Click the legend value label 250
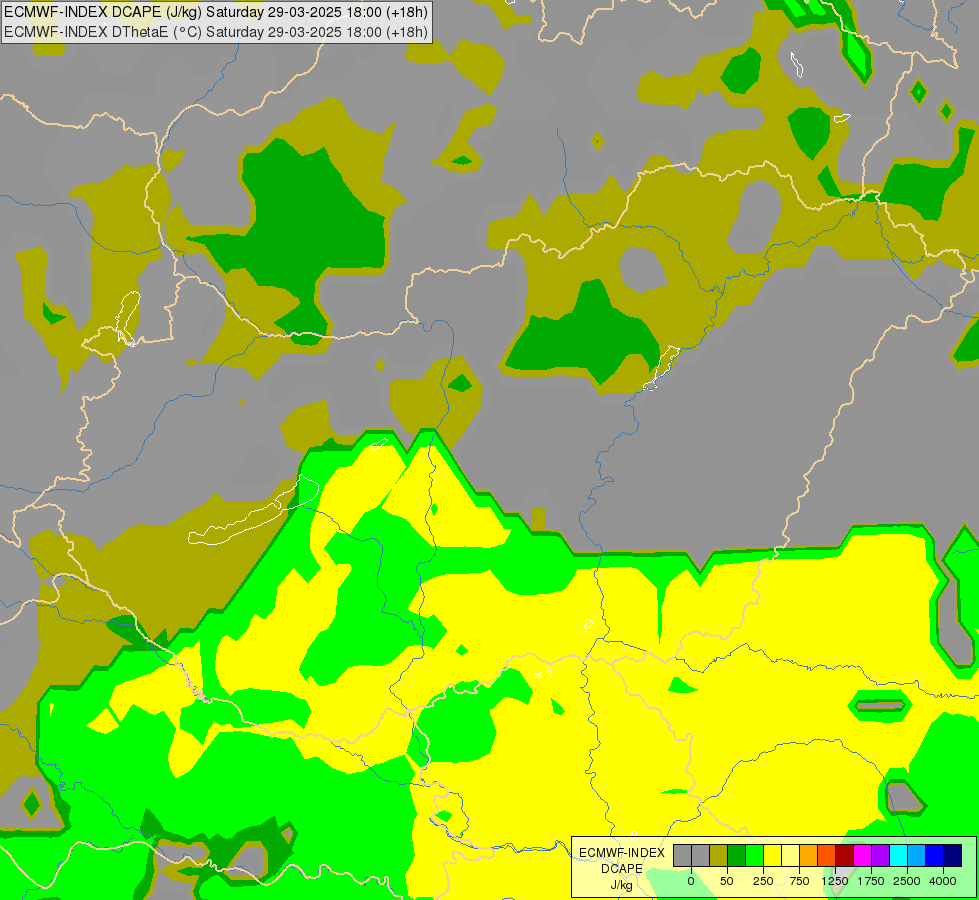 click(763, 881)
